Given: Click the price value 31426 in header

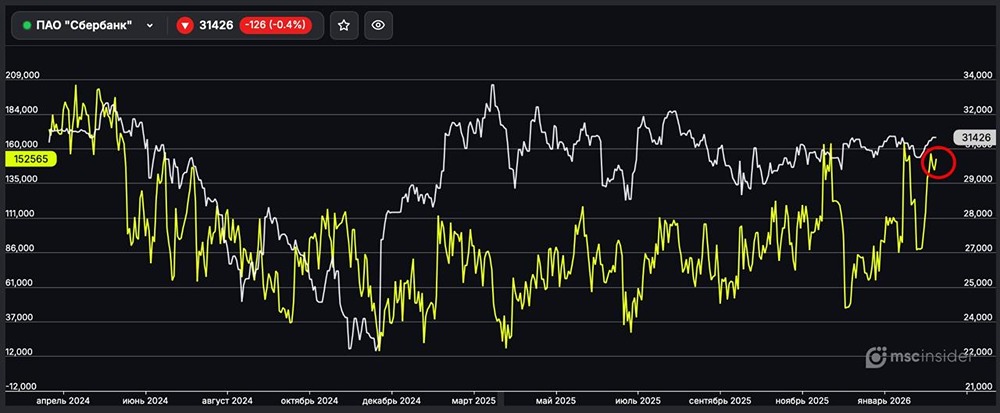Looking at the screenshot, I should tap(216, 25).
